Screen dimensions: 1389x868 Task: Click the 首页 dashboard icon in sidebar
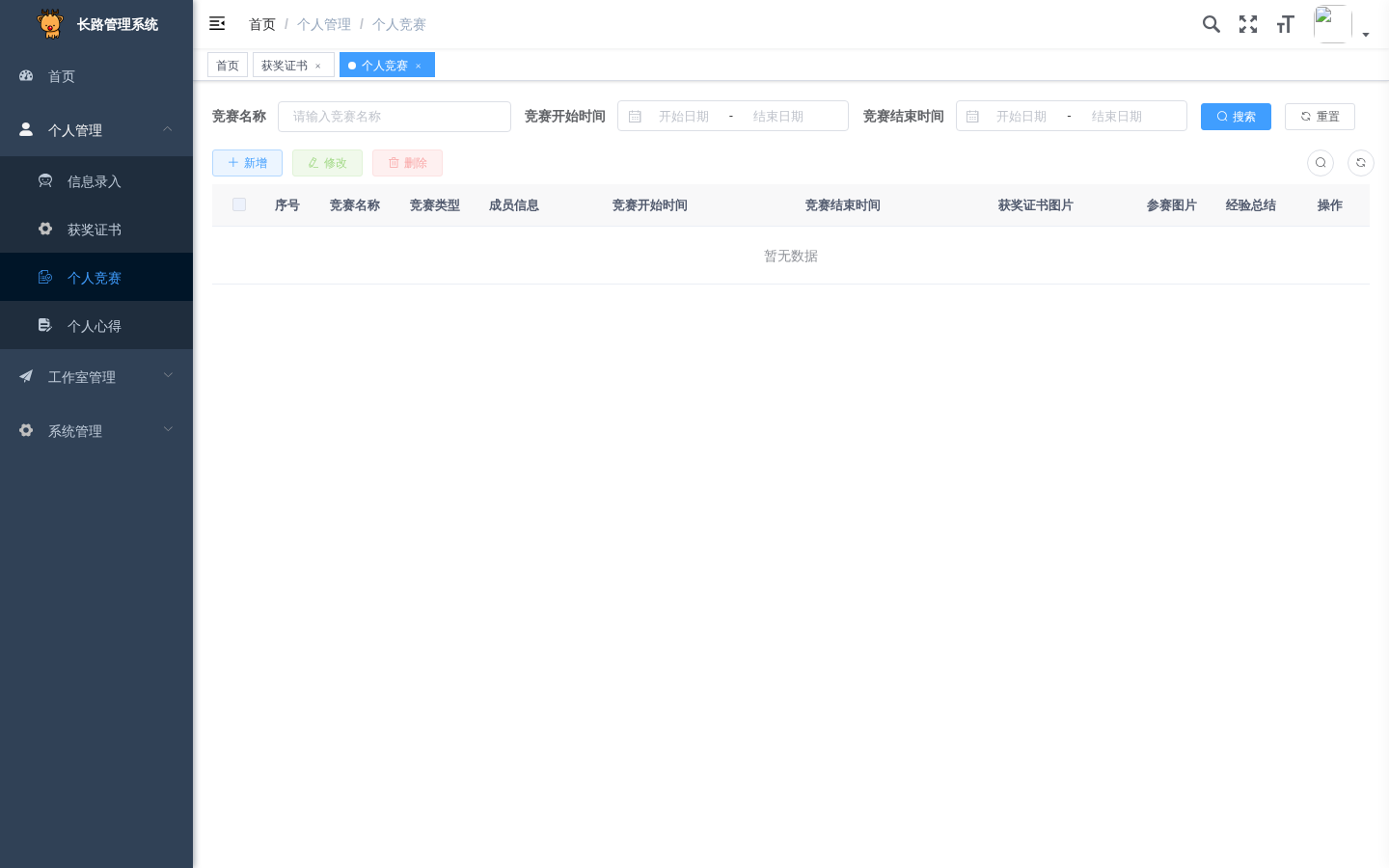click(x=26, y=75)
